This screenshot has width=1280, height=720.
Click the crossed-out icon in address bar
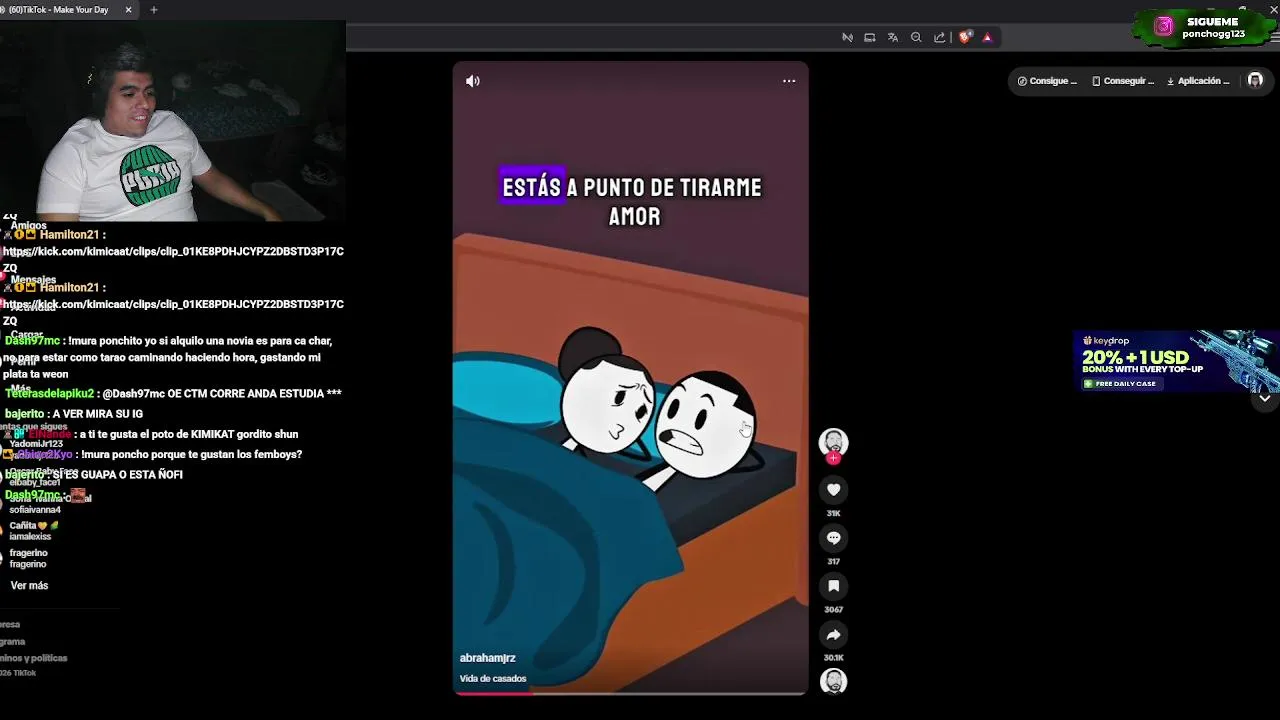847,37
